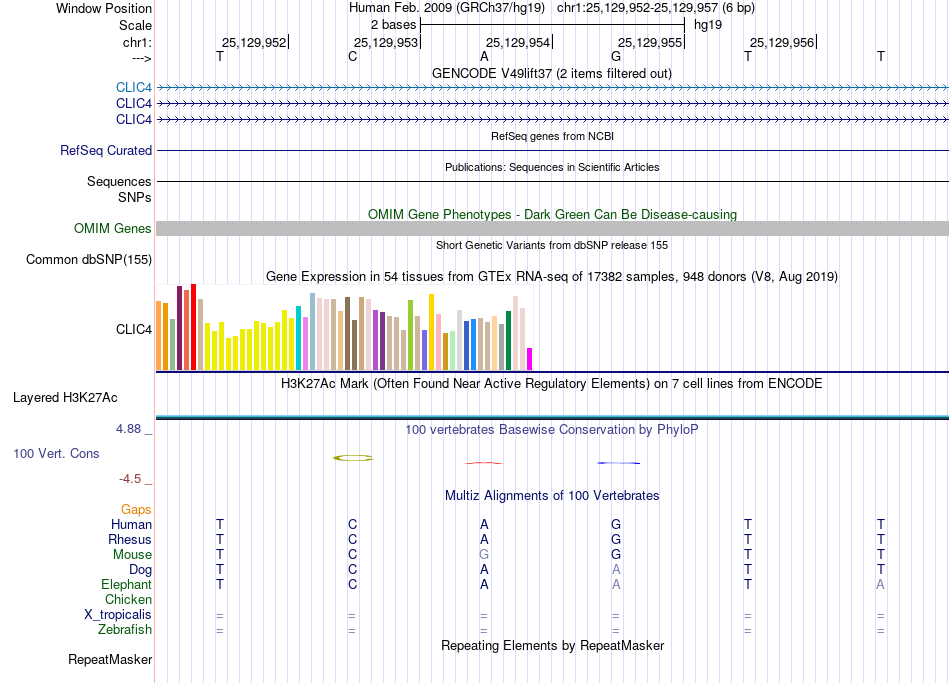Click the Dog A mismatch under base G
The height and width of the screenshot is (683, 950).
616,570
